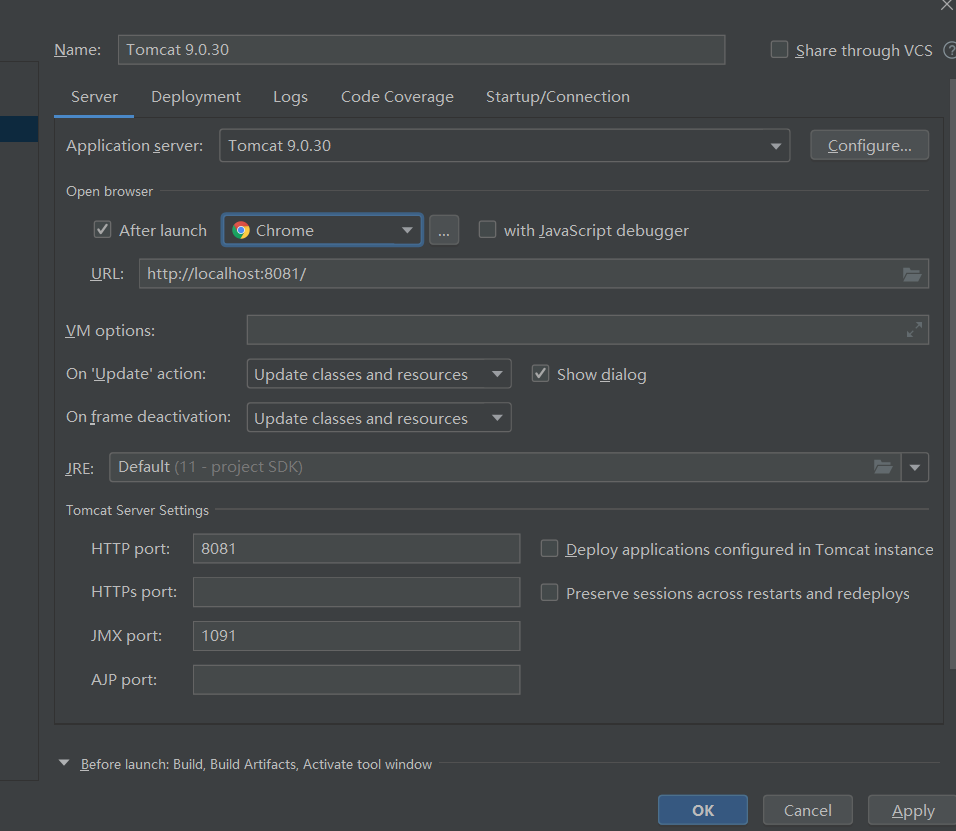Switch to the Deployment tab
Image resolution: width=956 pixels, height=831 pixels.
coord(196,97)
